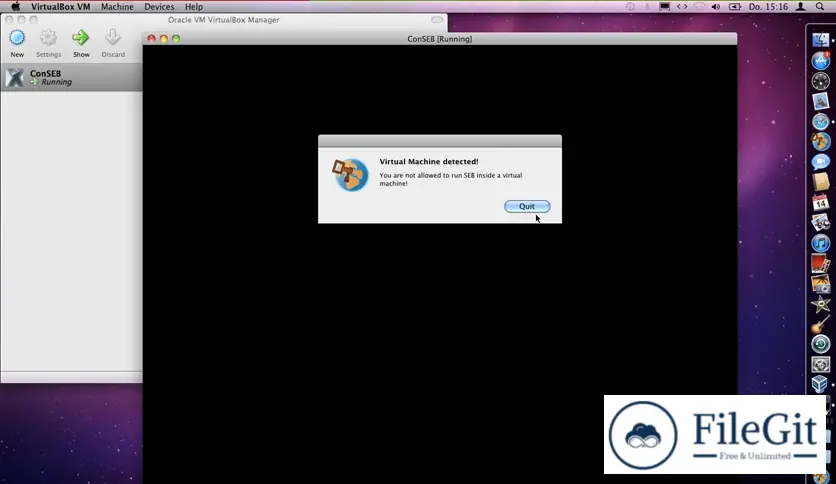Click the battery status icon in menu bar
This screenshot has height=484, width=836.
735,6
